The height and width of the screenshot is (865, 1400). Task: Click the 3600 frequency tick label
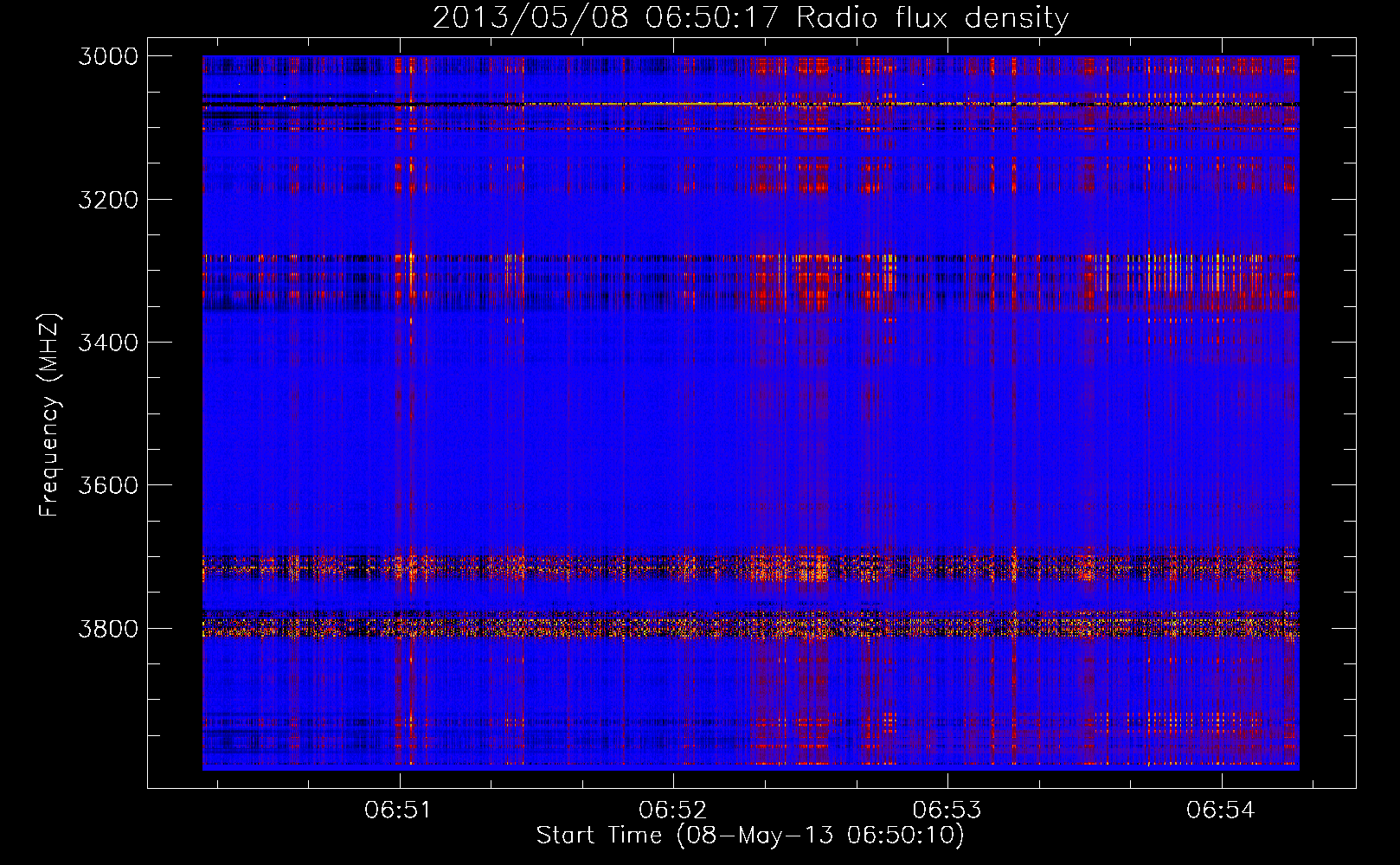108,485
